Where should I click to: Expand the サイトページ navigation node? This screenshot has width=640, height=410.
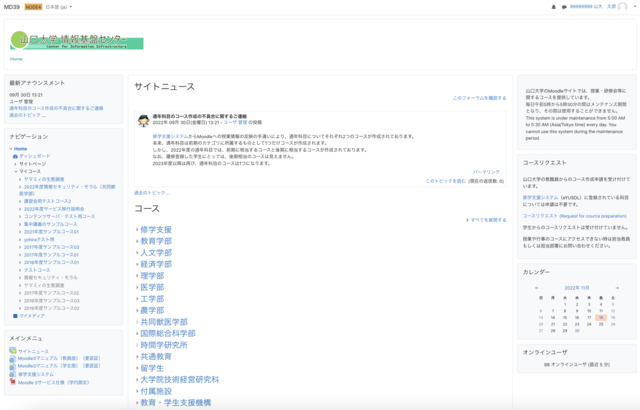(16, 164)
